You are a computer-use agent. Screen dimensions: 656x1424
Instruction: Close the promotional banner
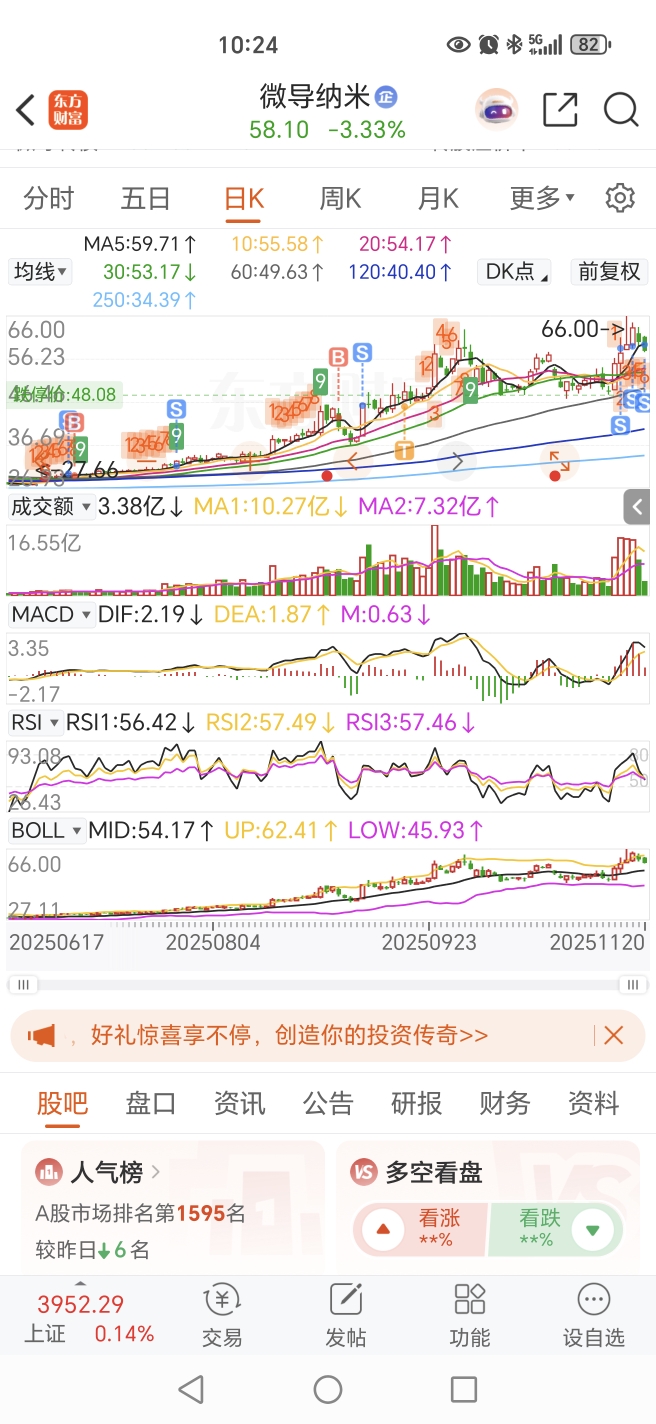coord(613,1035)
